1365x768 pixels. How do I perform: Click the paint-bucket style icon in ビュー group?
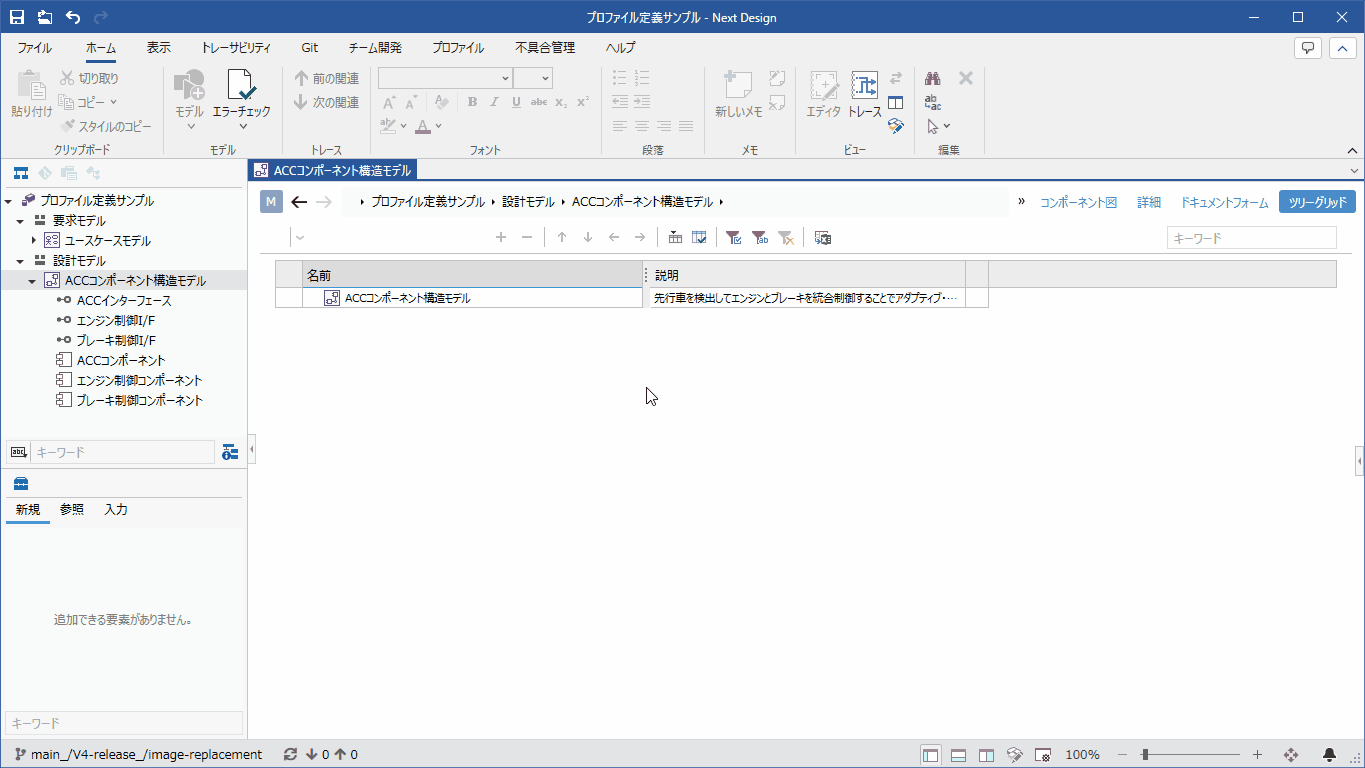coord(896,126)
